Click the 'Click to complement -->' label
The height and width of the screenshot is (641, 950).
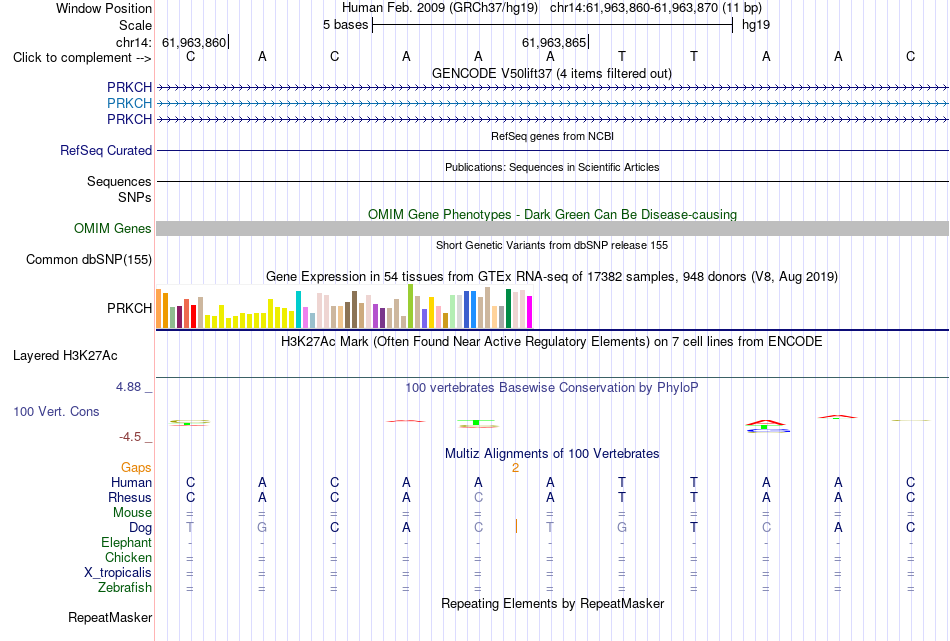point(82,58)
